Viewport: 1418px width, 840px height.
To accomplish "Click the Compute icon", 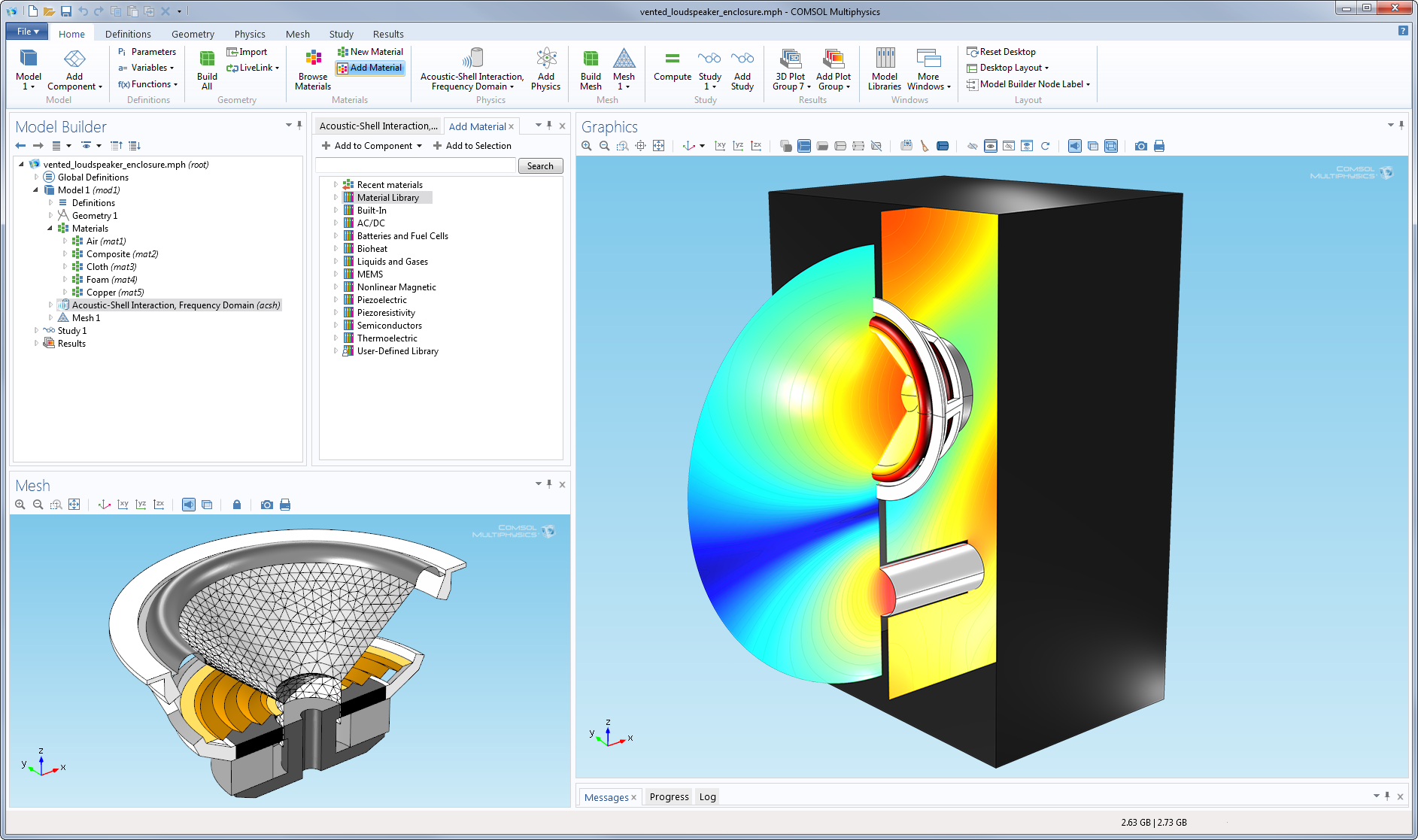I will pyautogui.click(x=673, y=66).
